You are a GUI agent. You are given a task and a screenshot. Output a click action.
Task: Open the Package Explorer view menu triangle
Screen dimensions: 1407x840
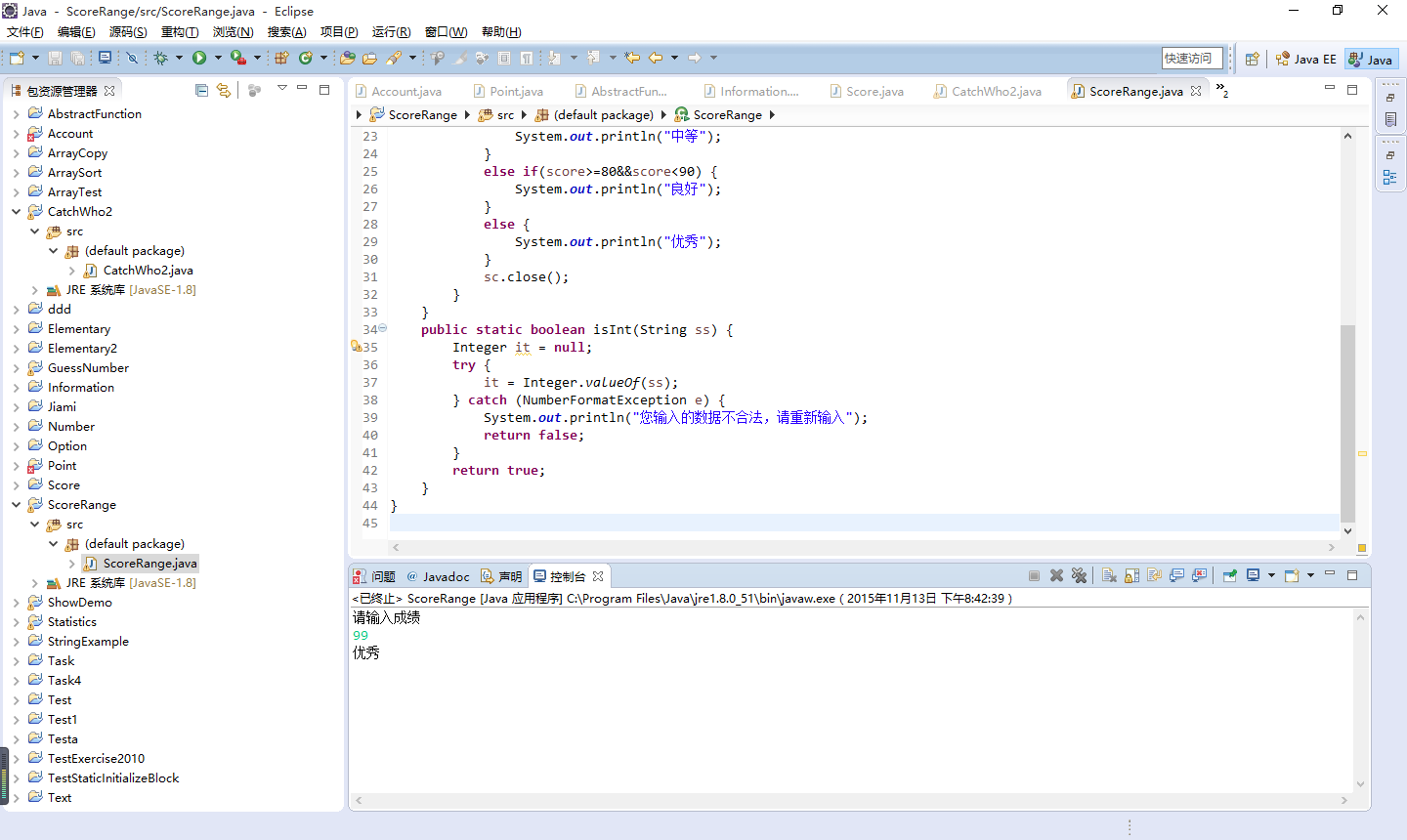pyautogui.click(x=281, y=89)
